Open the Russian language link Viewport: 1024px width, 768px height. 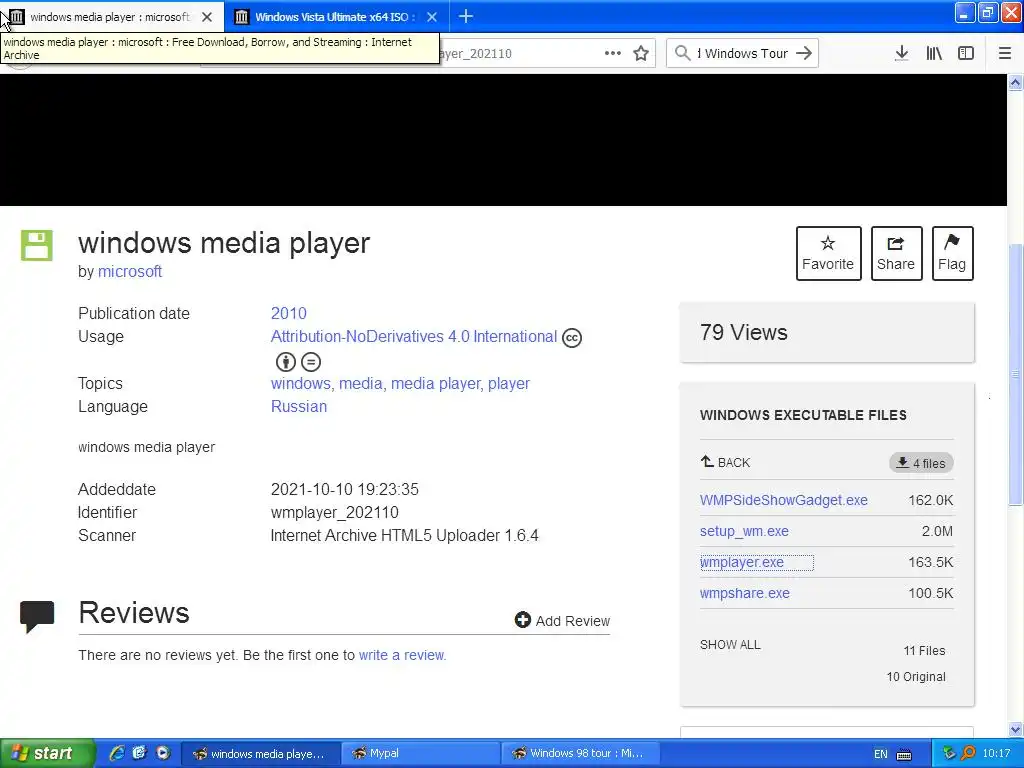[299, 406]
